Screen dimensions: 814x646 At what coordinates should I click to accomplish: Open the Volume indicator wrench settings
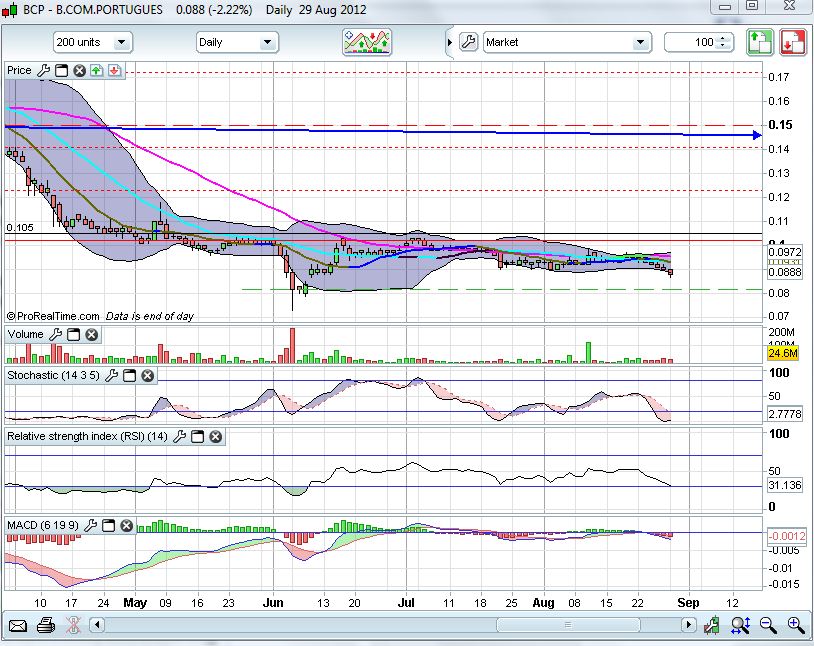56,334
